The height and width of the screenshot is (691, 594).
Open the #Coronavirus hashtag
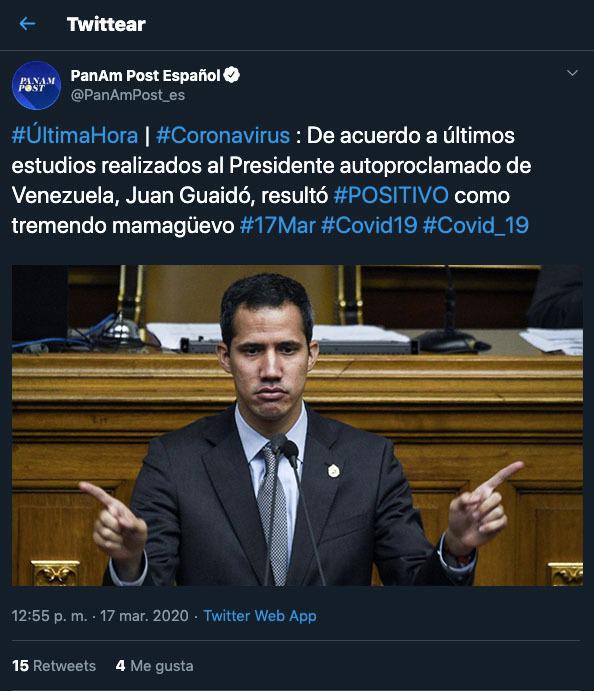tap(223, 135)
